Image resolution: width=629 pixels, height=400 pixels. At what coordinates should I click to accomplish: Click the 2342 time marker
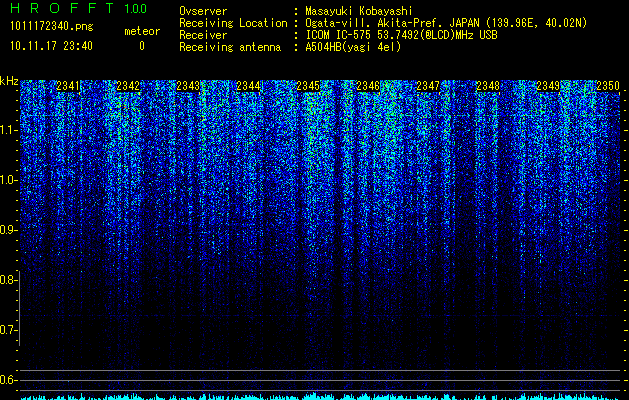point(128,86)
